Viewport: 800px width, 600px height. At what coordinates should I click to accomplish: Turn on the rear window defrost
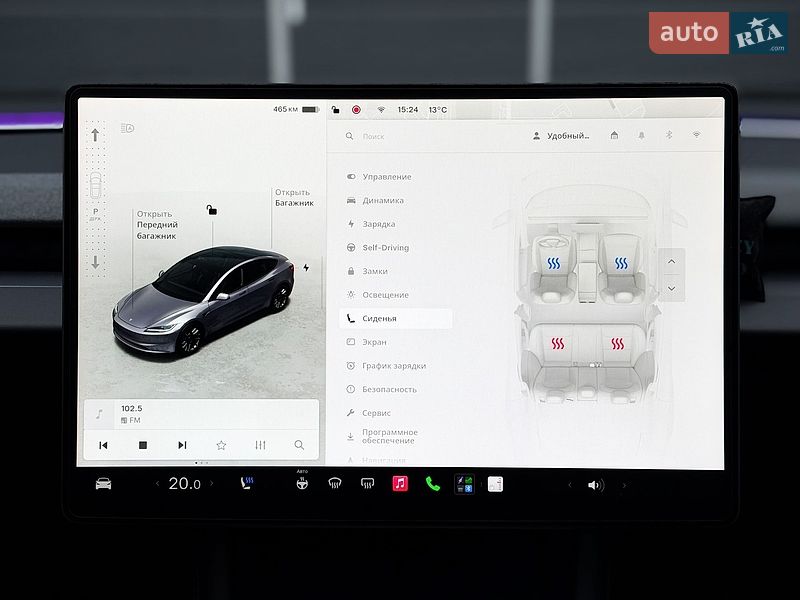(x=367, y=483)
